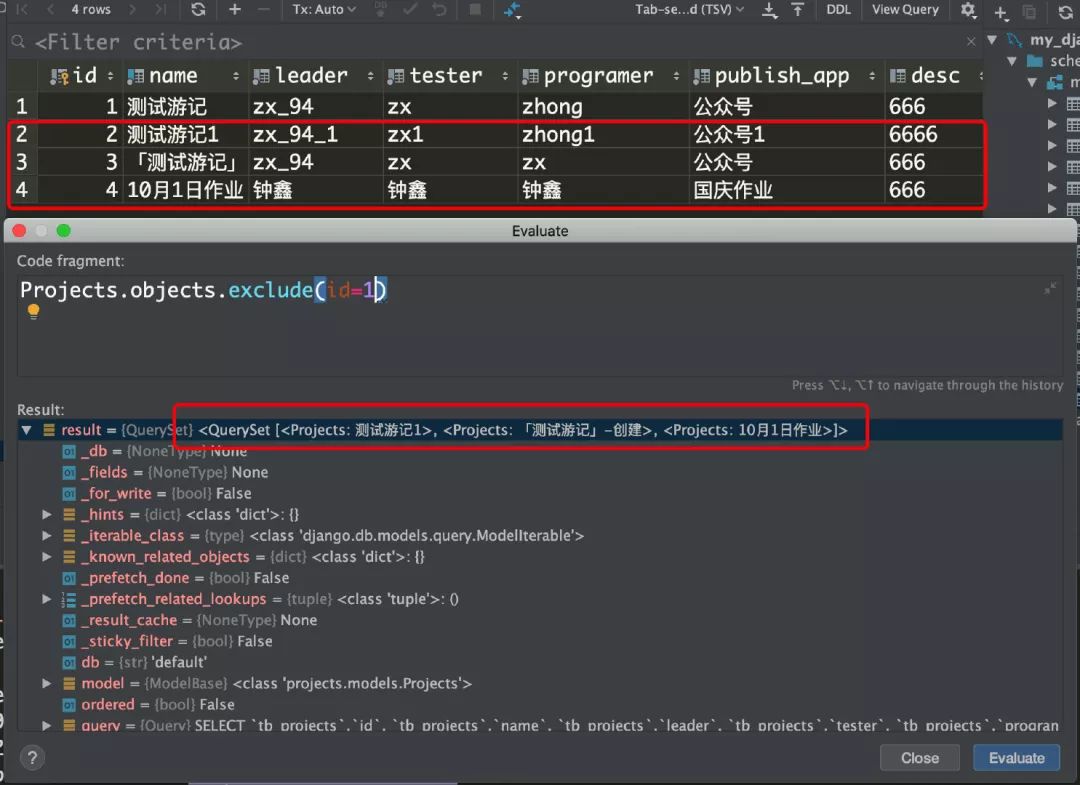Collapse the result QuerySet node
Viewport: 1080px width, 785px height.
26,430
